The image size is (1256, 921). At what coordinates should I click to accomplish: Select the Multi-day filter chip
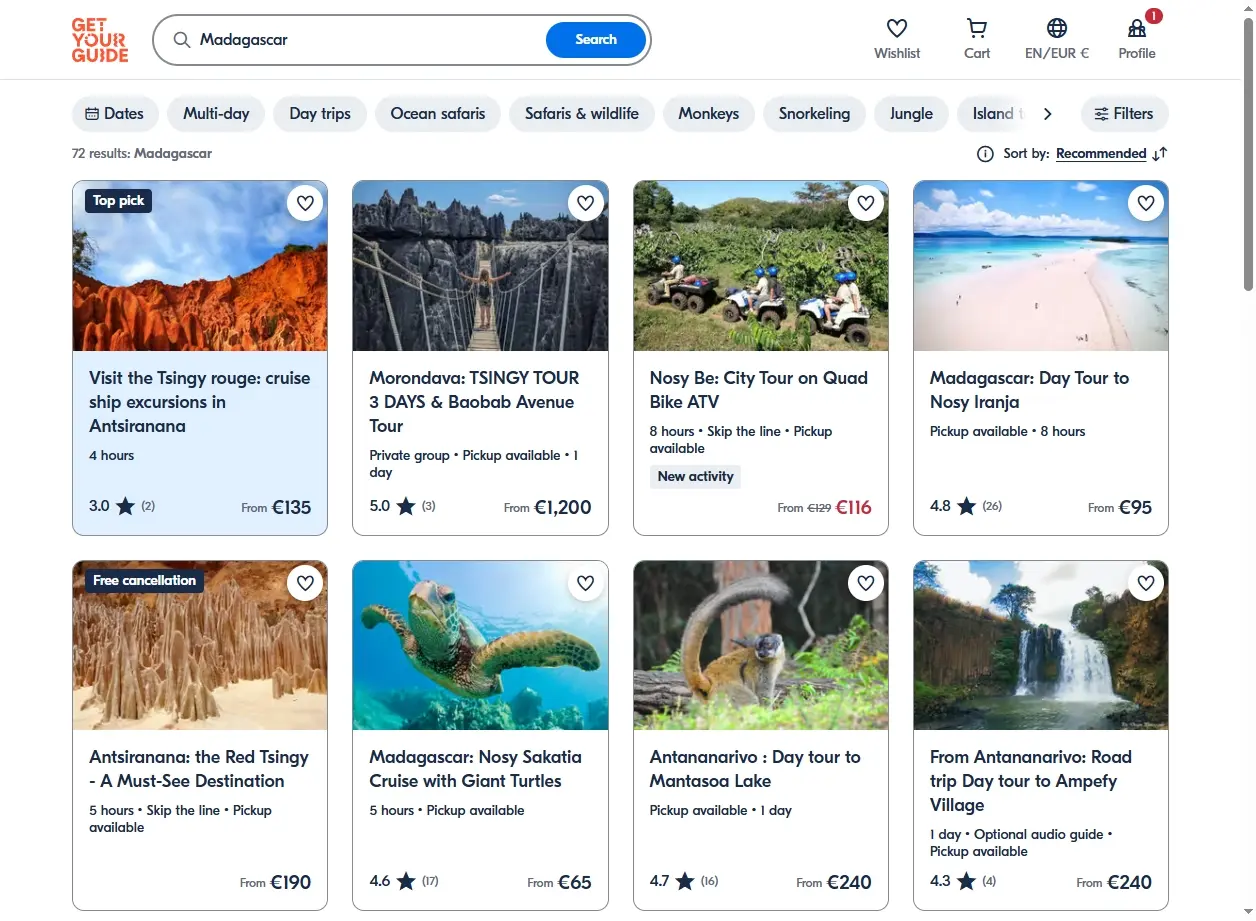[216, 114]
